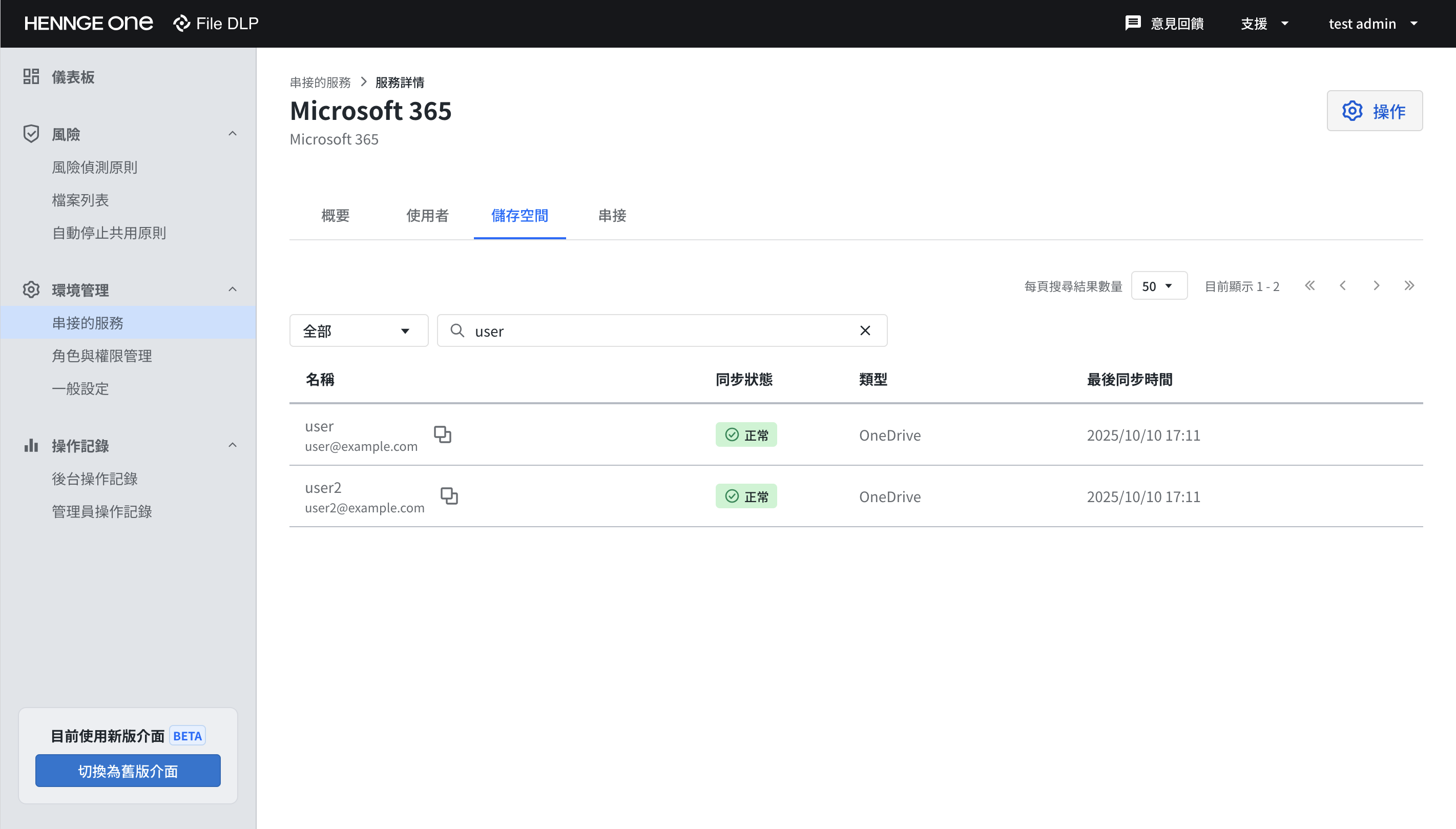
Task: Open 管理員操作記錄 in the sidebar
Action: click(102, 512)
